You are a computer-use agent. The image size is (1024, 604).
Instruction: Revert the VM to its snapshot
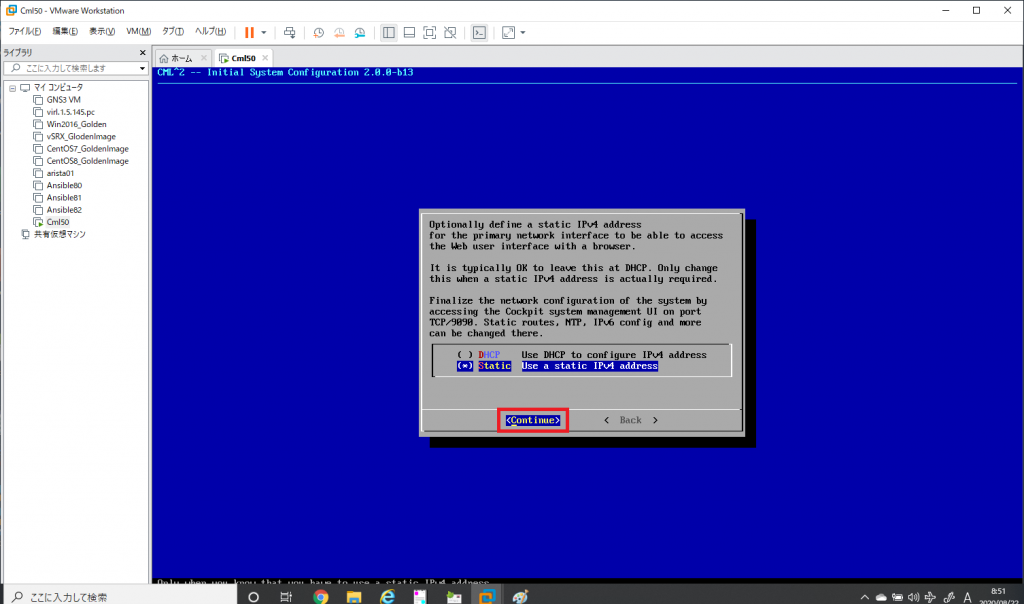[x=340, y=32]
